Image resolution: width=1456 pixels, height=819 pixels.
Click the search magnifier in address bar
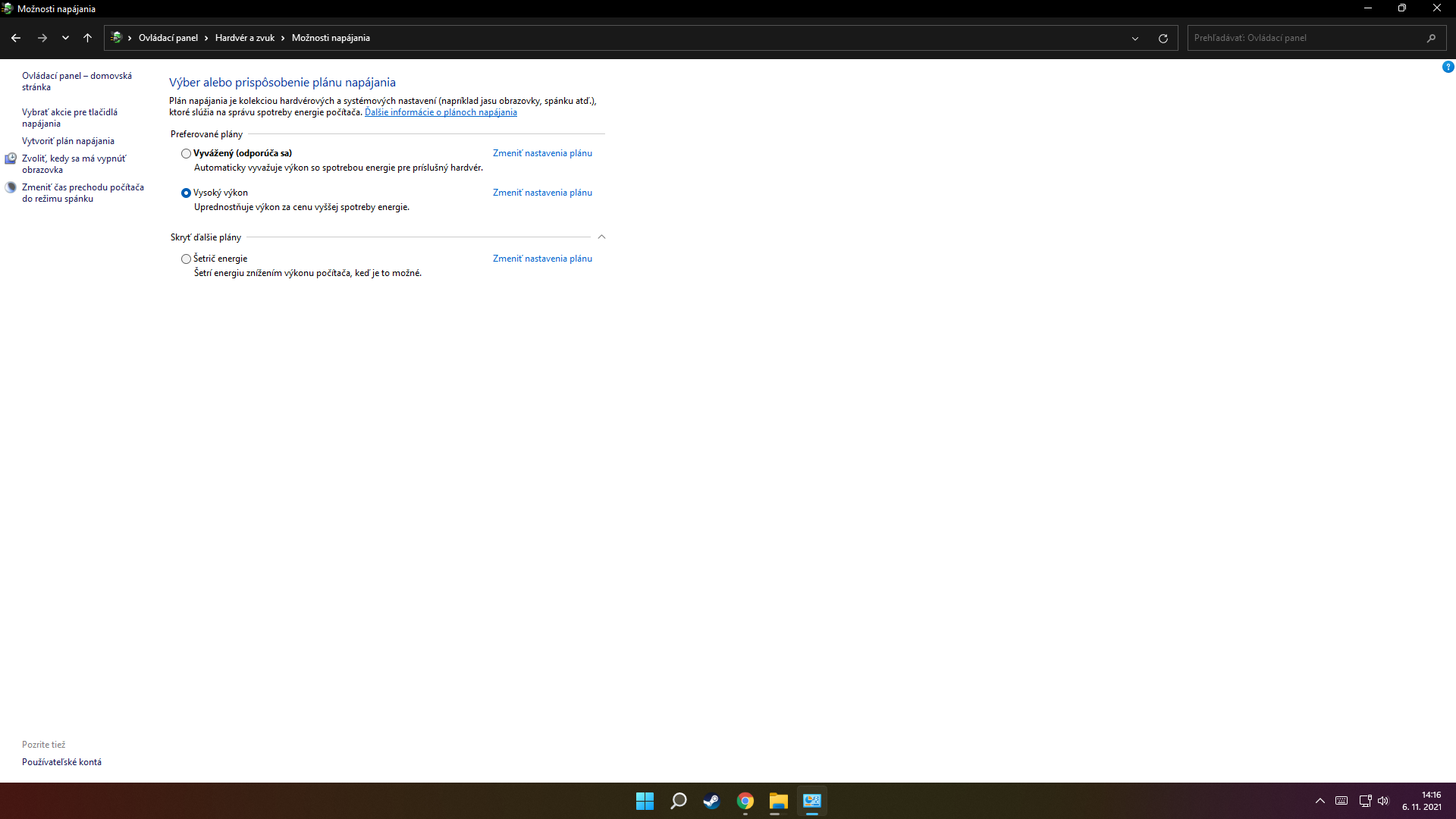point(1431,38)
